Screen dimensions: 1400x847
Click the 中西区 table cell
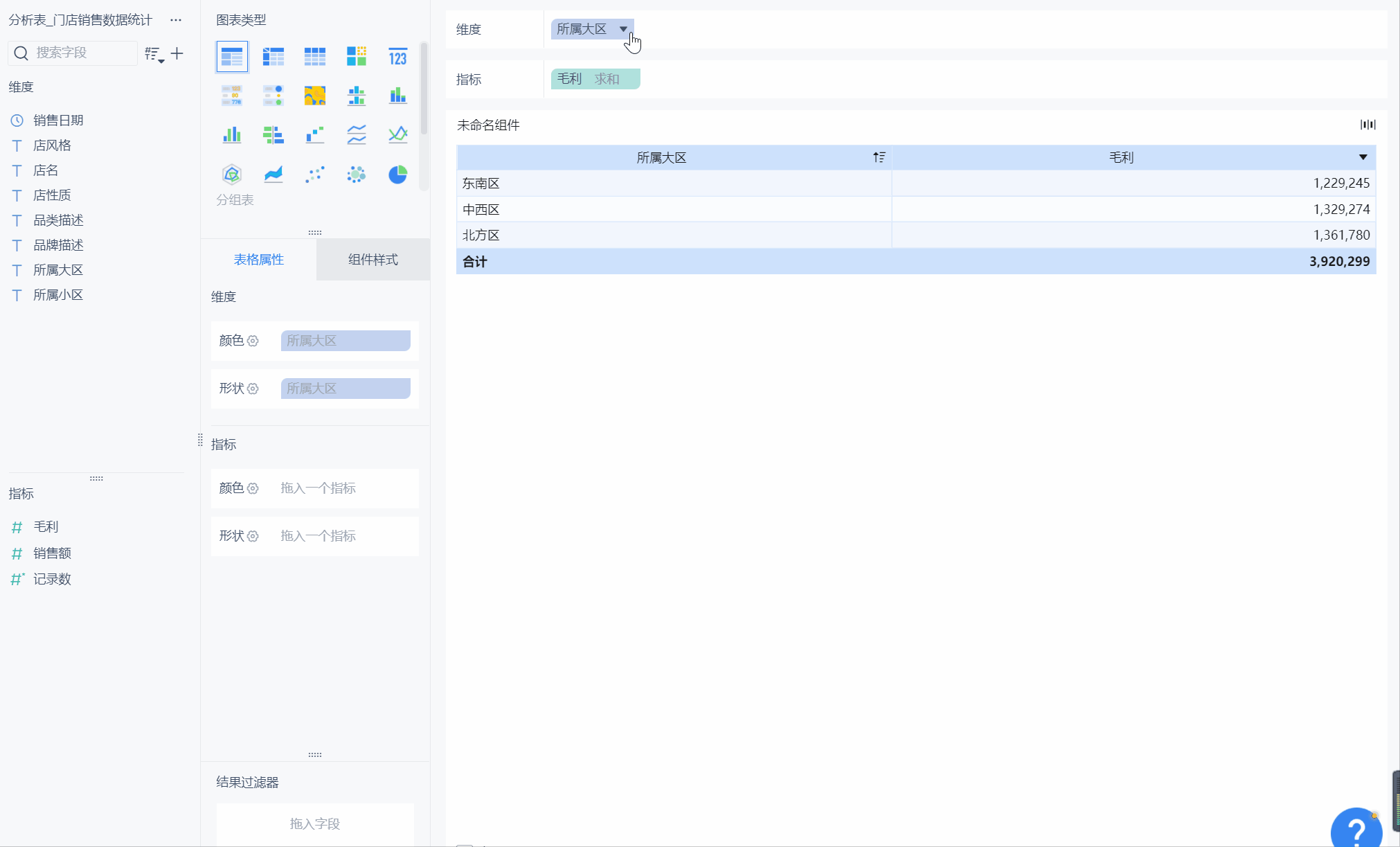click(x=674, y=209)
